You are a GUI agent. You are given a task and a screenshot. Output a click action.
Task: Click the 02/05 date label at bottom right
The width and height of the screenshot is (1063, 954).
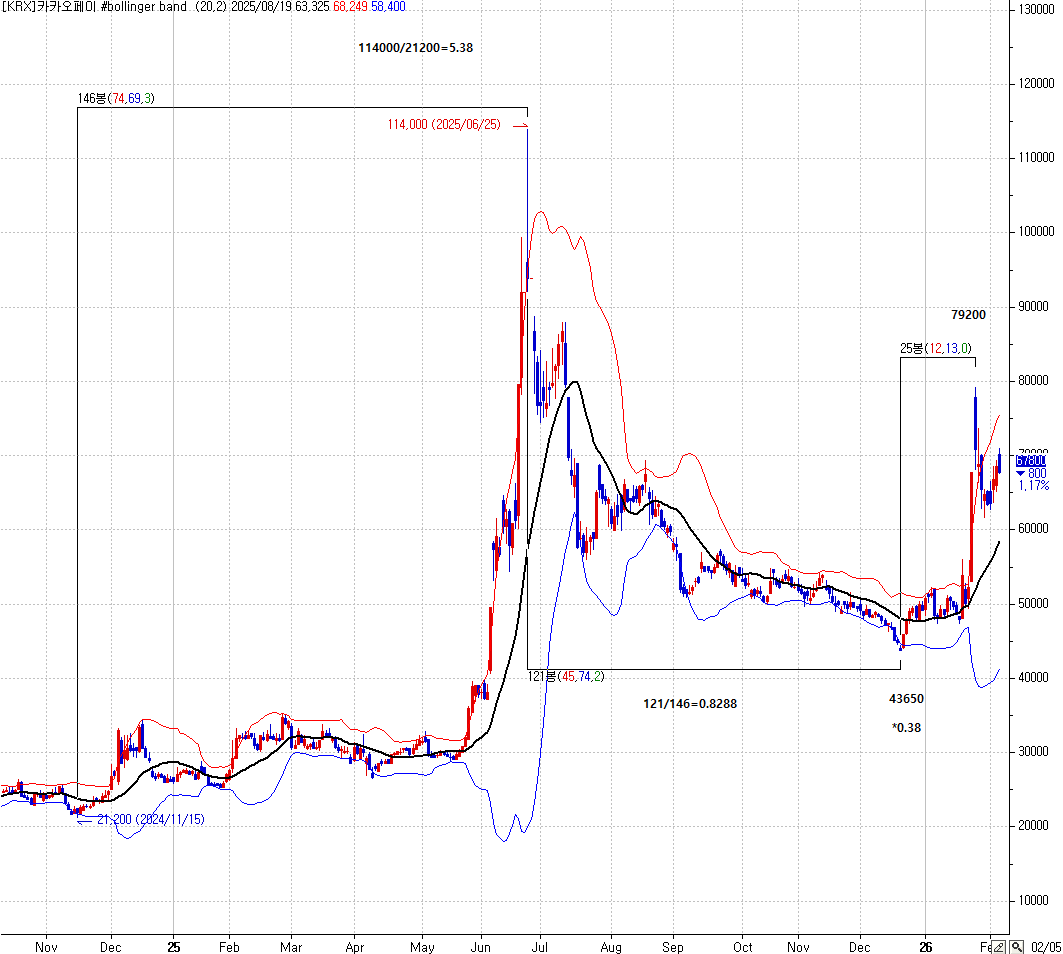click(1045, 946)
